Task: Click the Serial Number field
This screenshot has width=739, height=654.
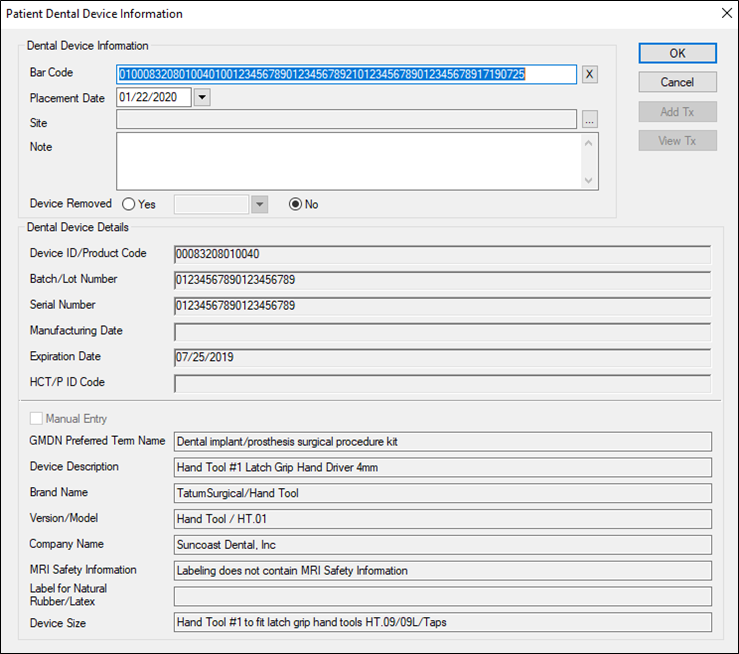Action: point(441,305)
